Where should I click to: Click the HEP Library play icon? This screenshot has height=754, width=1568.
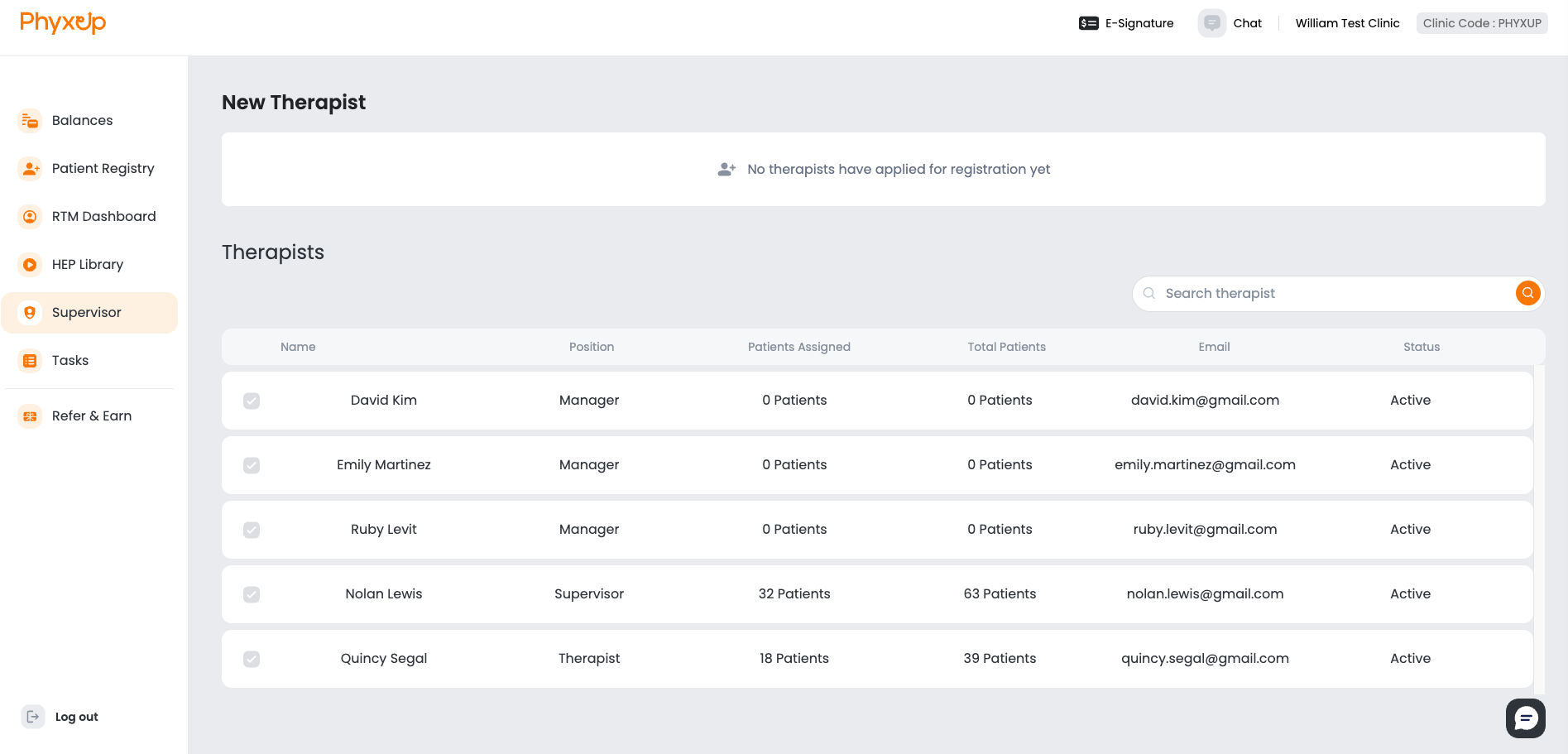click(30, 264)
